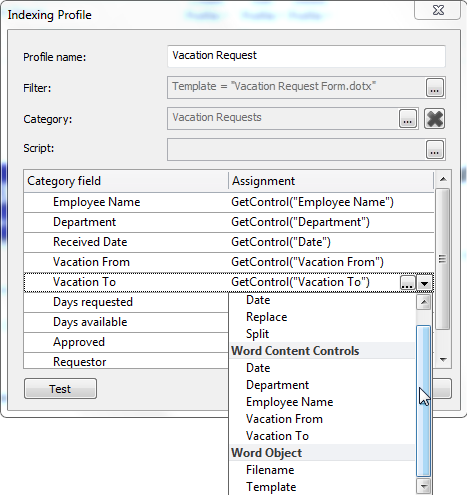The height and width of the screenshot is (495, 467).
Task: Click GetControl("Employee Name") assignment cell
Action: (x=331, y=202)
